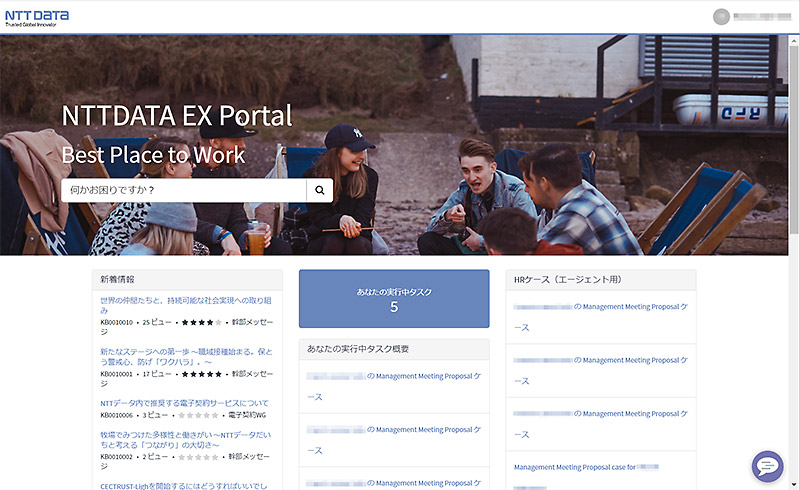The width and height of the screenshot is (800, 490).
Task: Click the scrollbar down arrow
Action: [x=794, y=484]
